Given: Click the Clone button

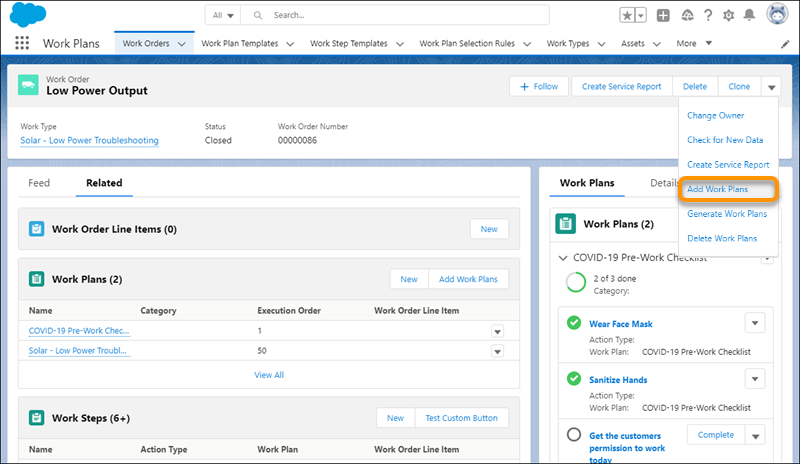Looking at the screenshot, I should (x=739, y=87).
